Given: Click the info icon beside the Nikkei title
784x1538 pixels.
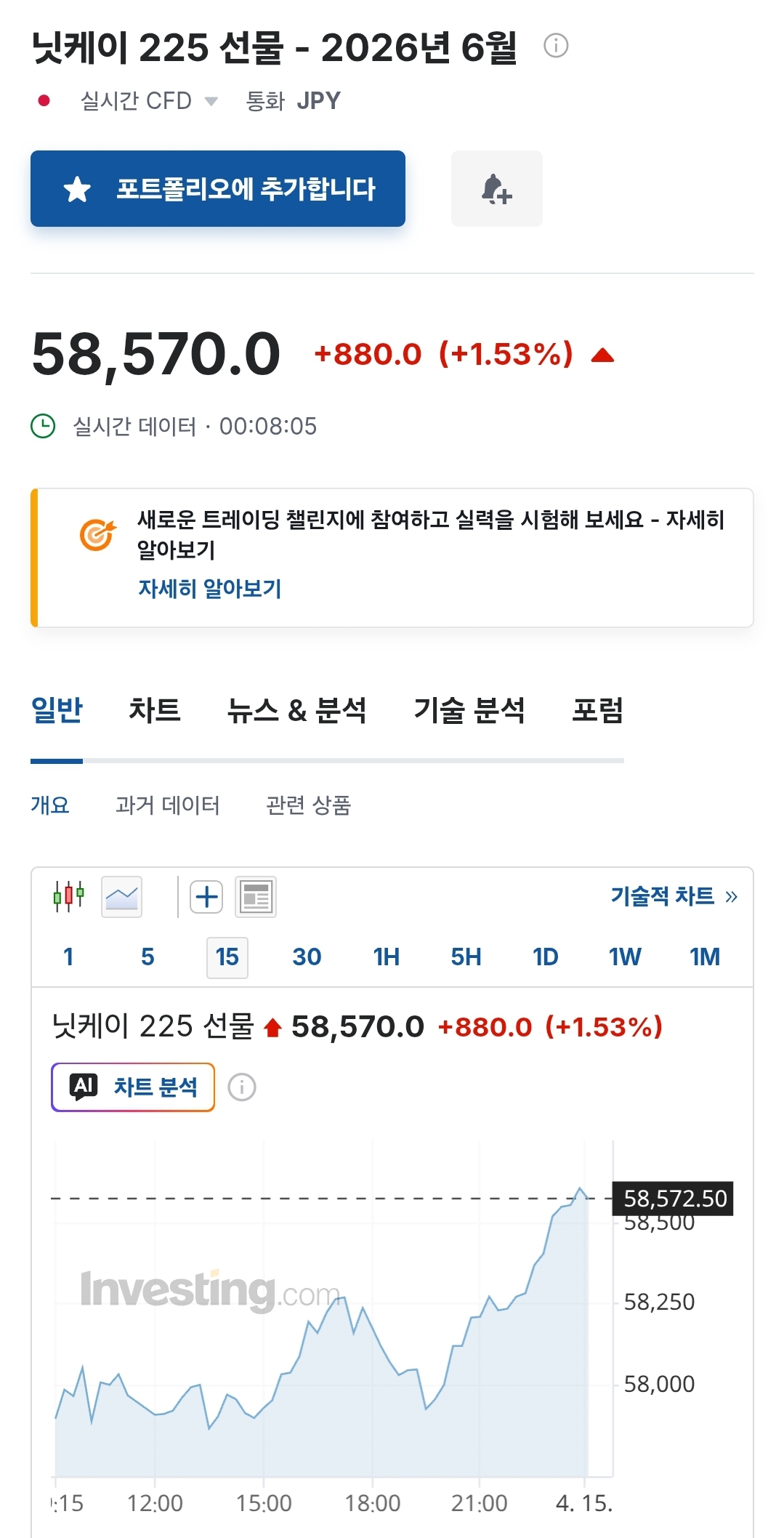Looking at the screenshot, I should tap(556, 46).
